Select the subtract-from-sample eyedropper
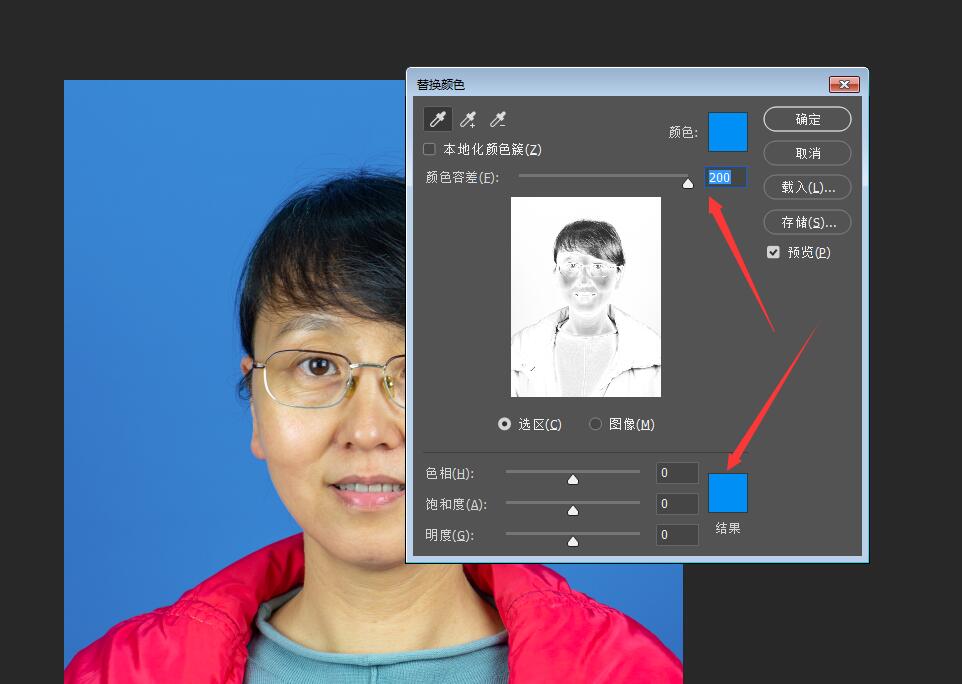The width and height of the screenshot is (962, 684). pos(497,118)
